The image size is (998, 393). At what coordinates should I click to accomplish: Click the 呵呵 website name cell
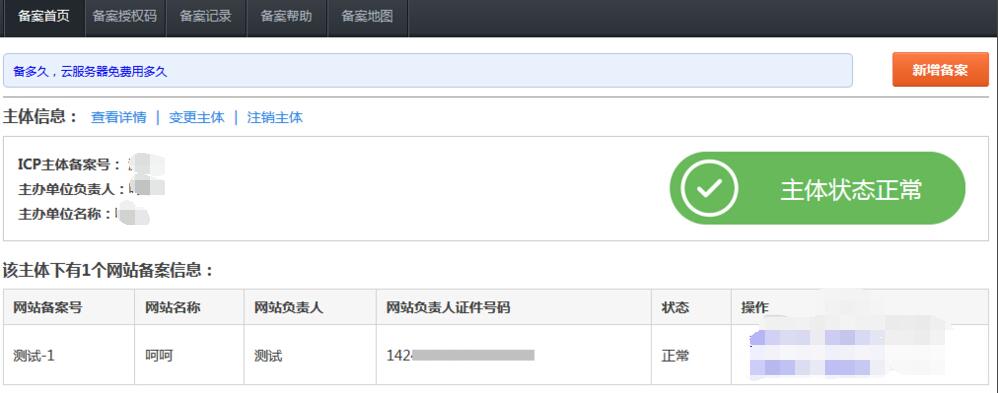tap(189, 355)
